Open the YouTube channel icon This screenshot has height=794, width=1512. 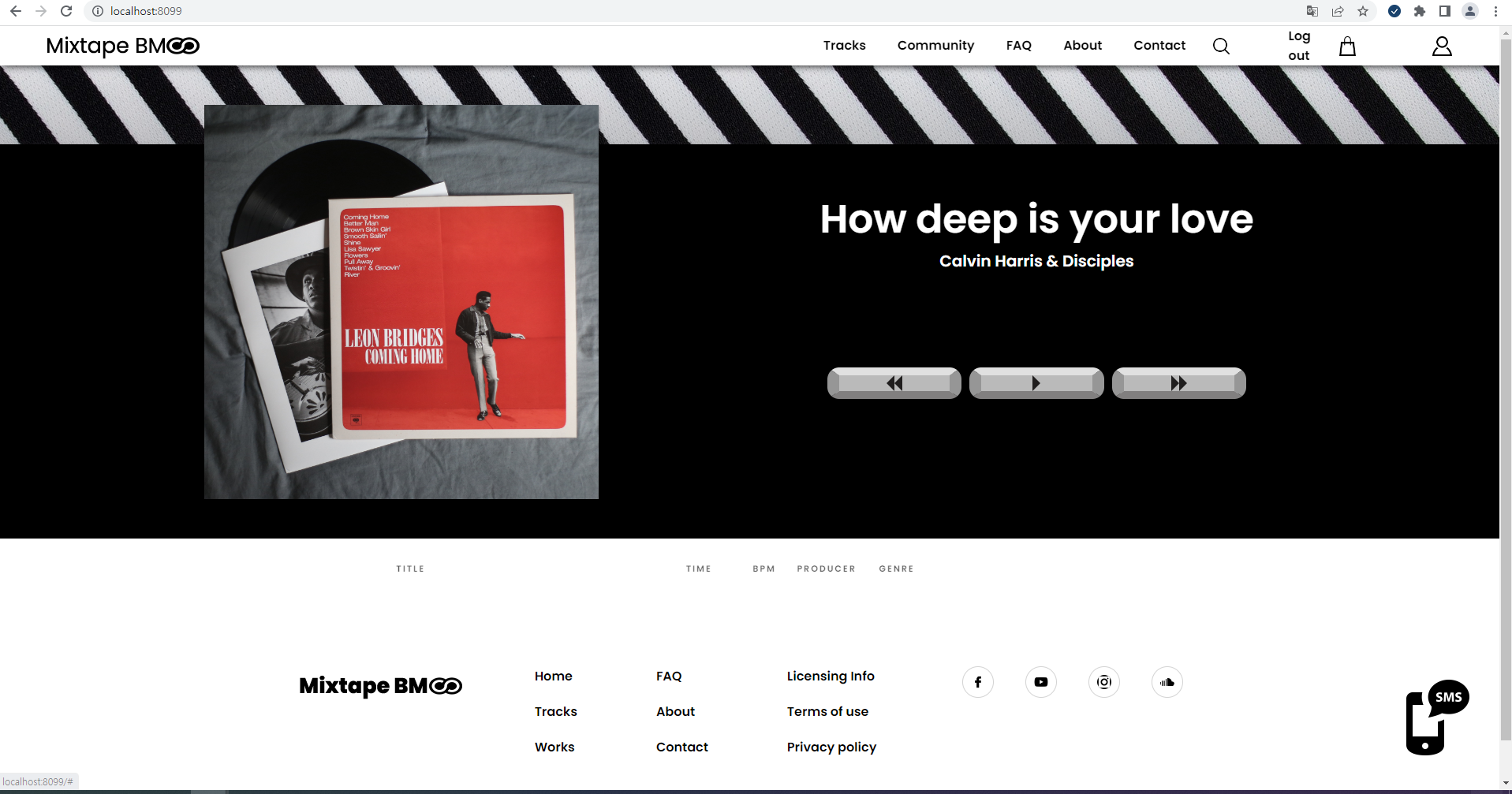(1040, 681)
